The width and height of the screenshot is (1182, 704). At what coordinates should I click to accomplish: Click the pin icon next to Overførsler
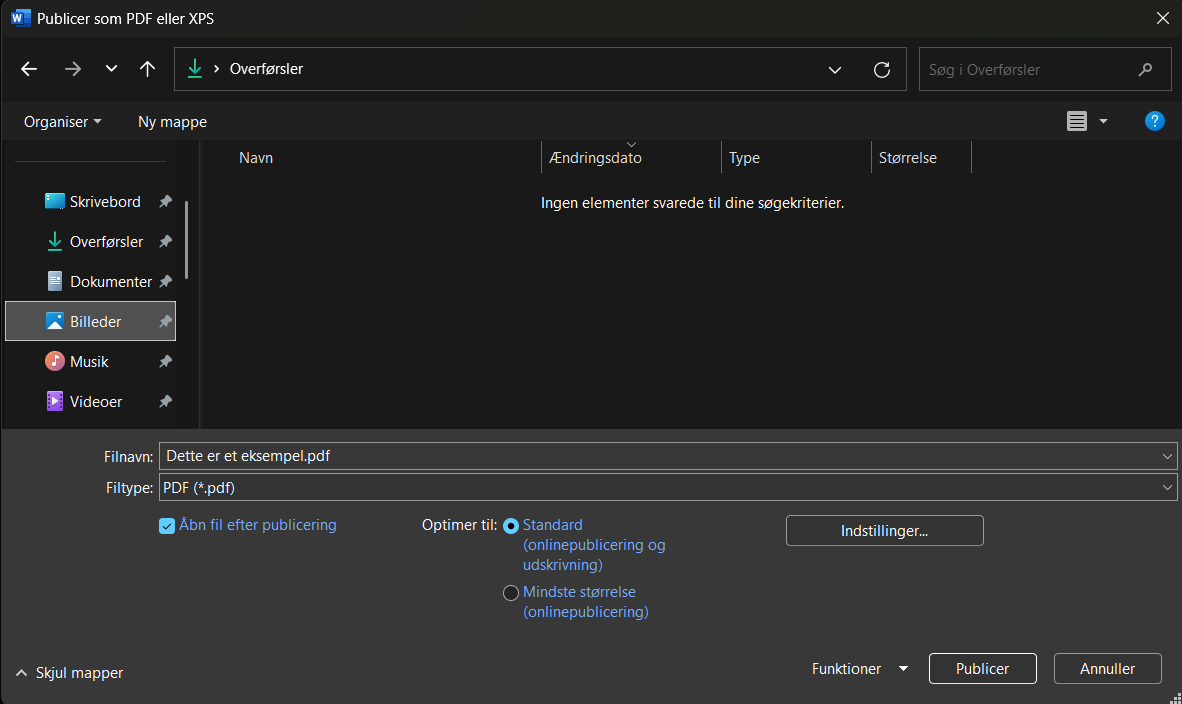pyautogui.click(x=165, y=241)
